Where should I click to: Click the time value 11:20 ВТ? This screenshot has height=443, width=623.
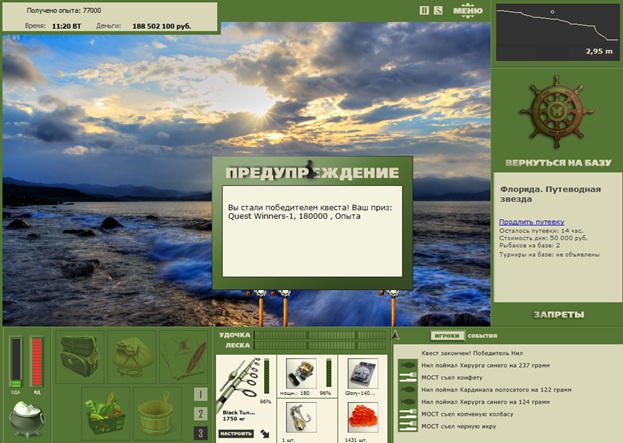pyautogui.click(x=66, y=26)
